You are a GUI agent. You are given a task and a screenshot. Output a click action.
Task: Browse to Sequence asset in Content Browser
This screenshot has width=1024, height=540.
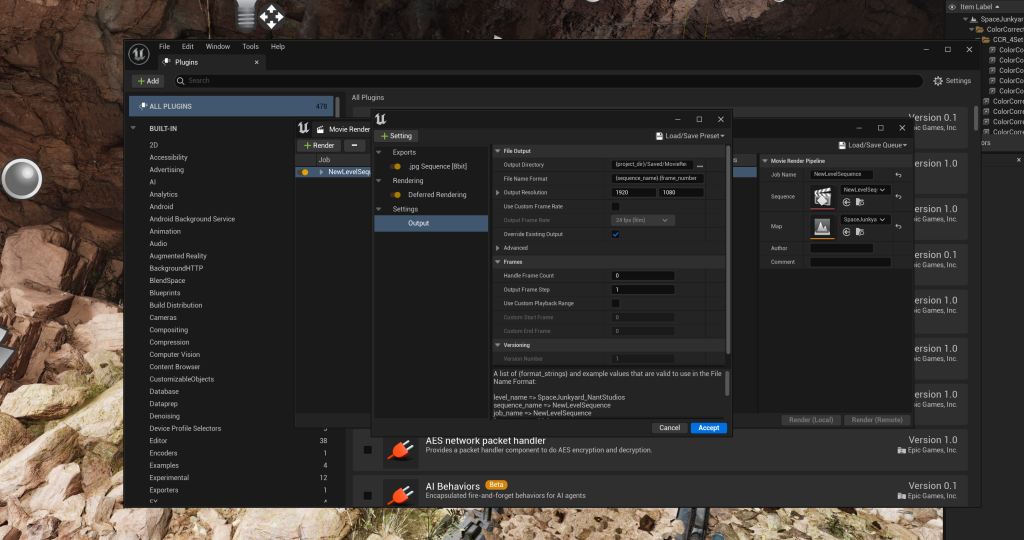coord(859,202)
